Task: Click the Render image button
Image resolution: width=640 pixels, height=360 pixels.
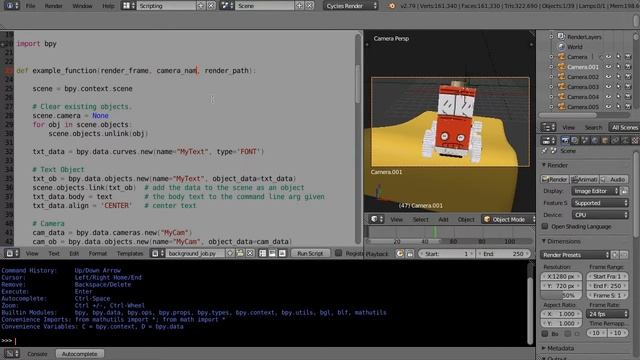Action: coord(554,179)
